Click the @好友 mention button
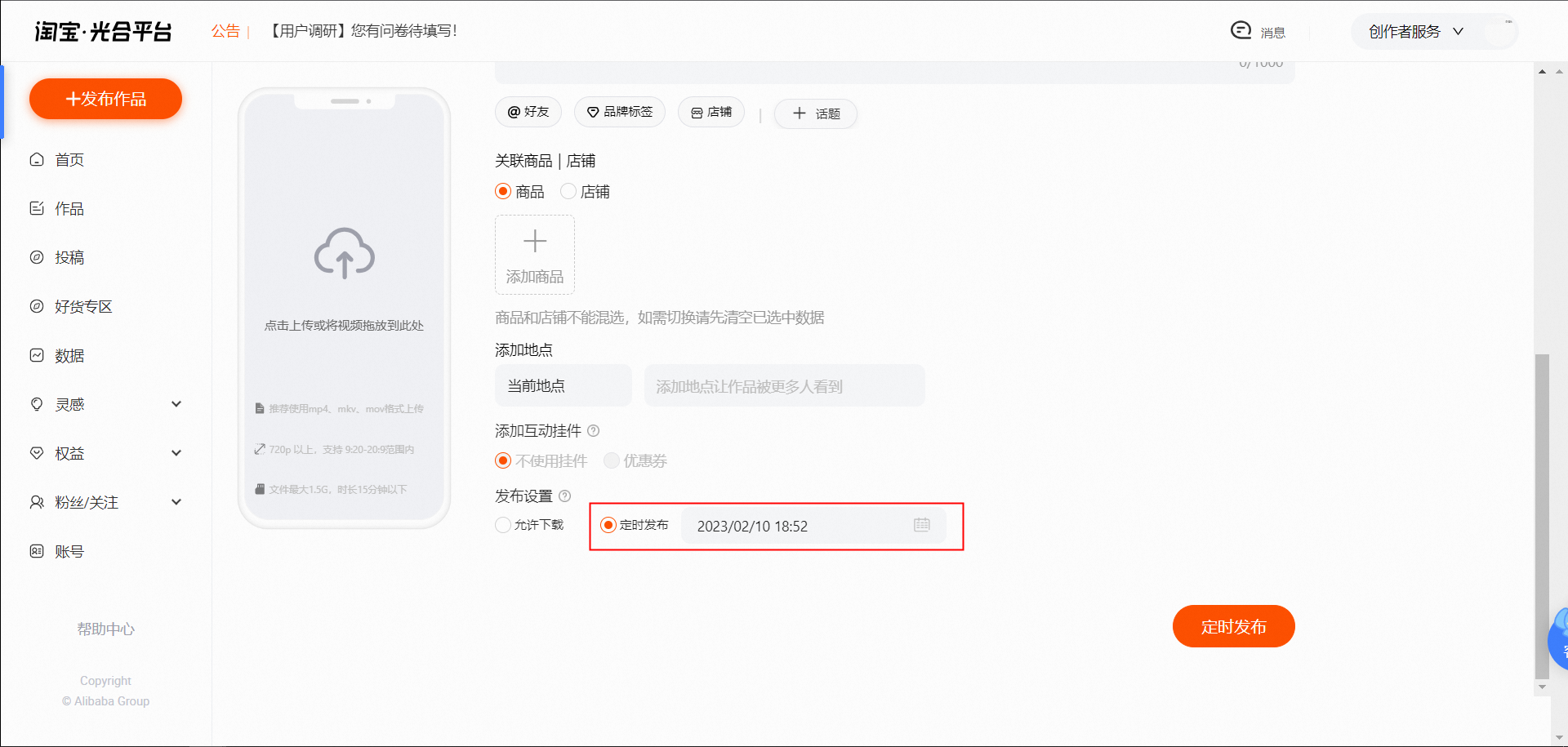Viewport: 1568px width, 747px height. pyautogui.click(x=528, y=112)
